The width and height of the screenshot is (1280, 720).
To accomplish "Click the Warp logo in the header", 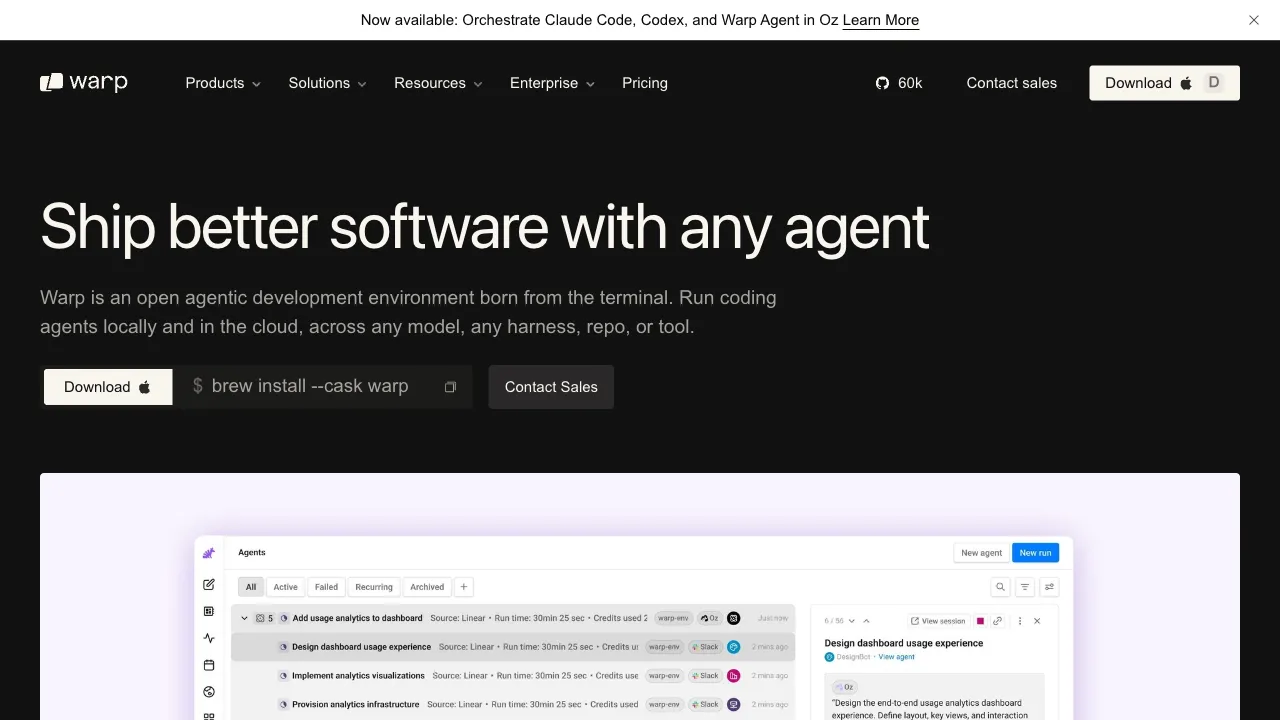I will click(84, 83).
